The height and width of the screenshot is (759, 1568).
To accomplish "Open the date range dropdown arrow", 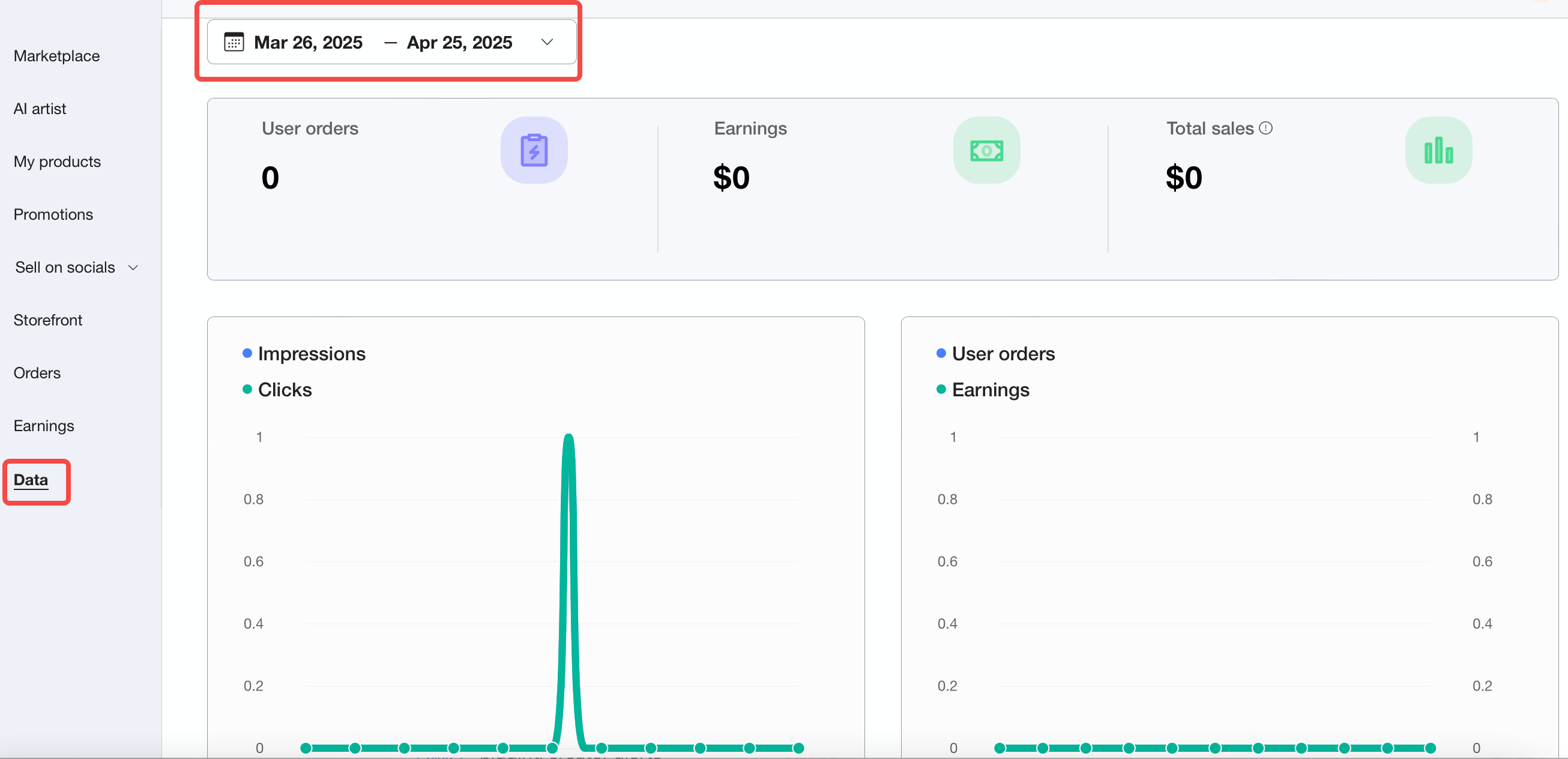I will [x=547, y=42].
